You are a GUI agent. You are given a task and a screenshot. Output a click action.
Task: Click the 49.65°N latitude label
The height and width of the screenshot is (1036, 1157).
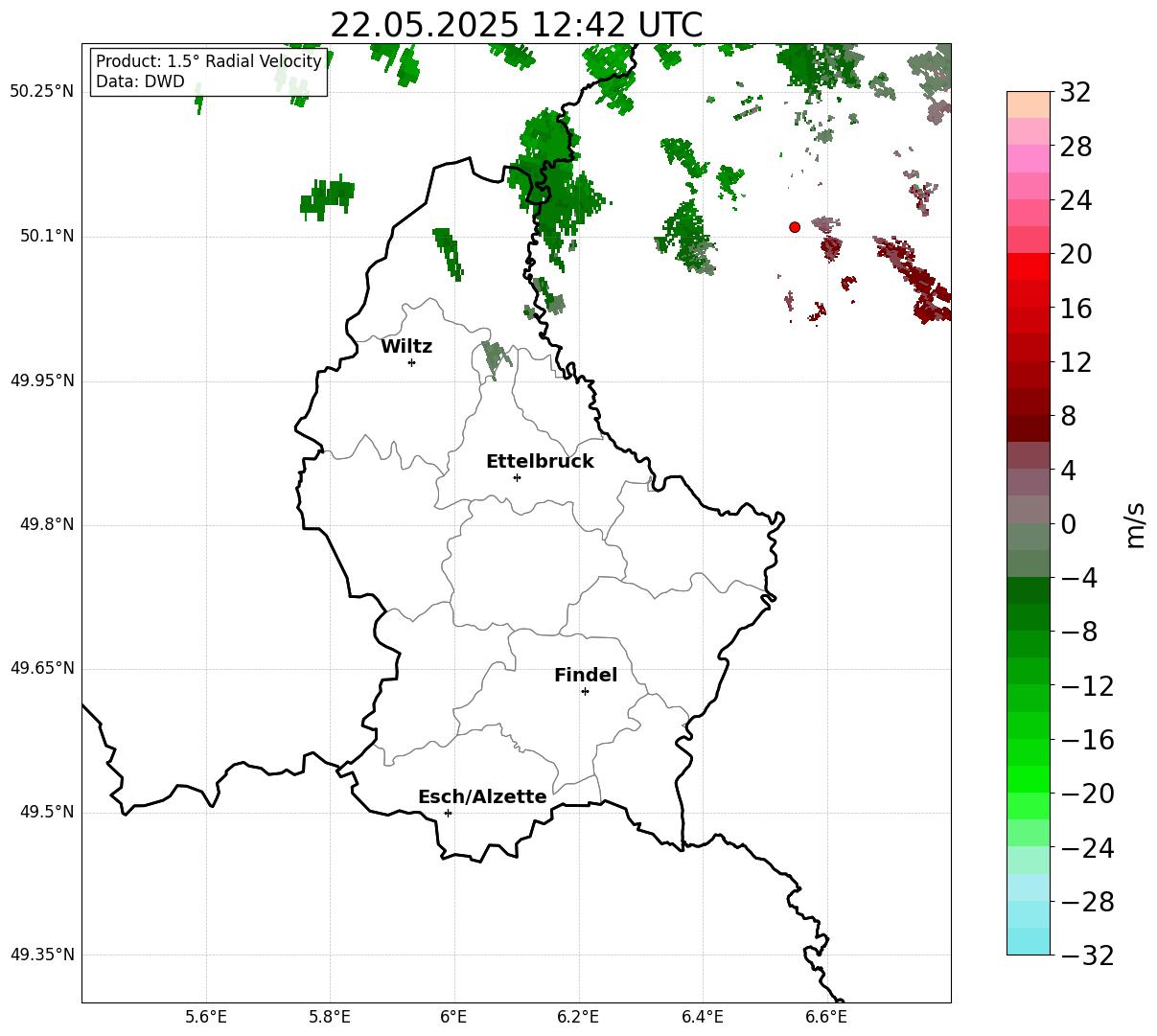pyautogui.click(x=42, y=669)
